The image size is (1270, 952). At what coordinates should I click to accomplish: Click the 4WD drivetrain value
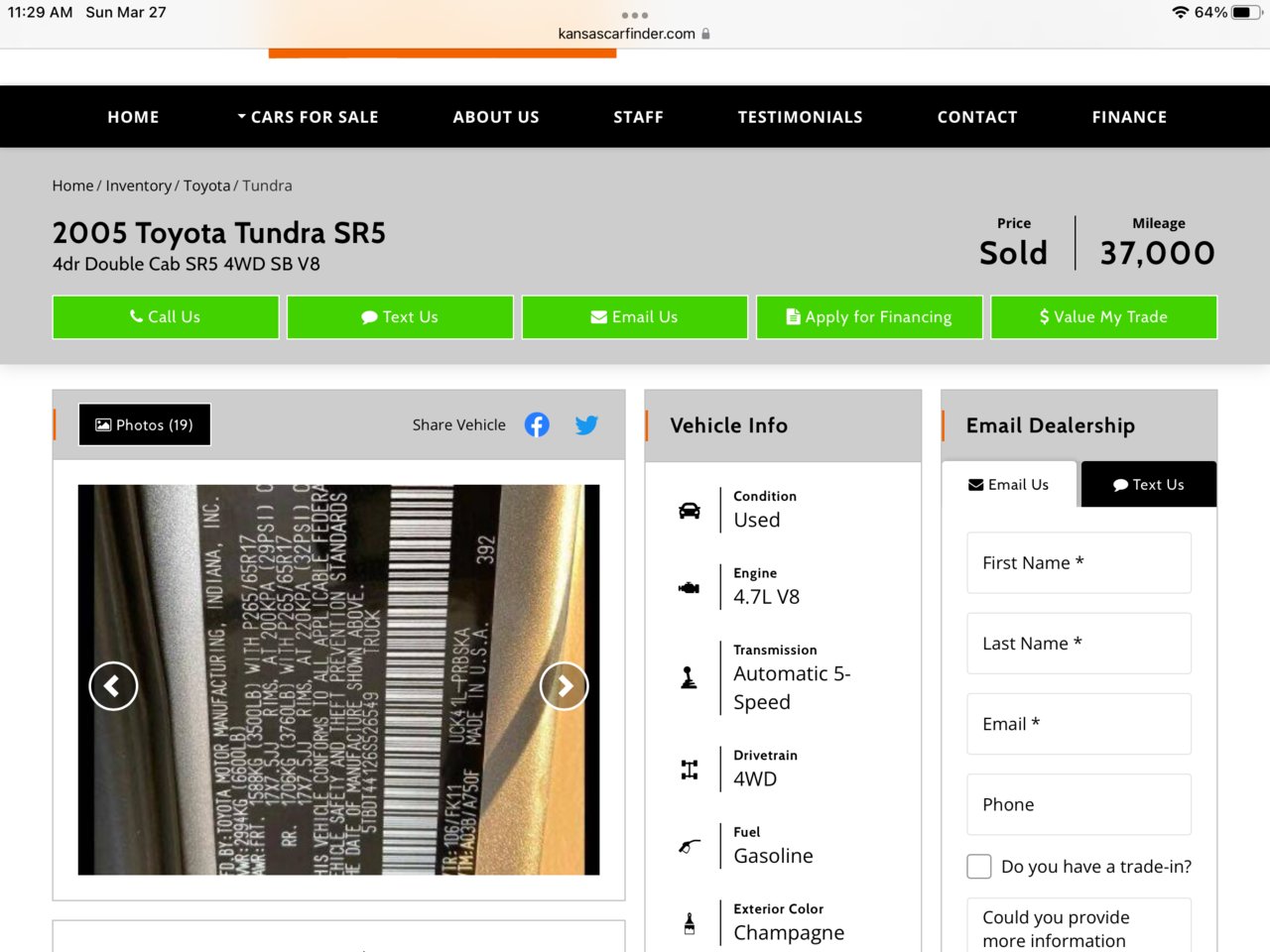[x=755, y=779]
